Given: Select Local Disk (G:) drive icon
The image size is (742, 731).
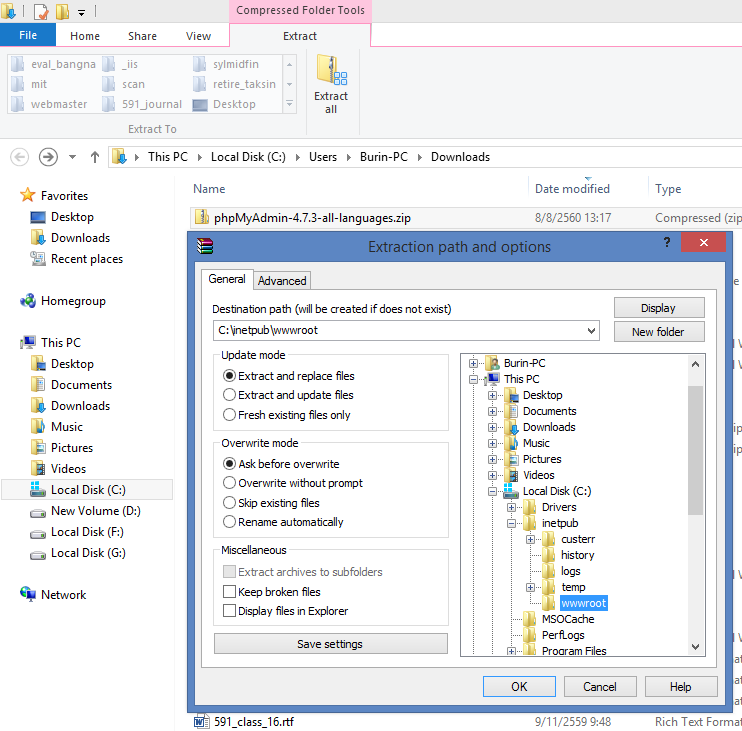Looking at the screenshot, I should (x=37, y=555).
